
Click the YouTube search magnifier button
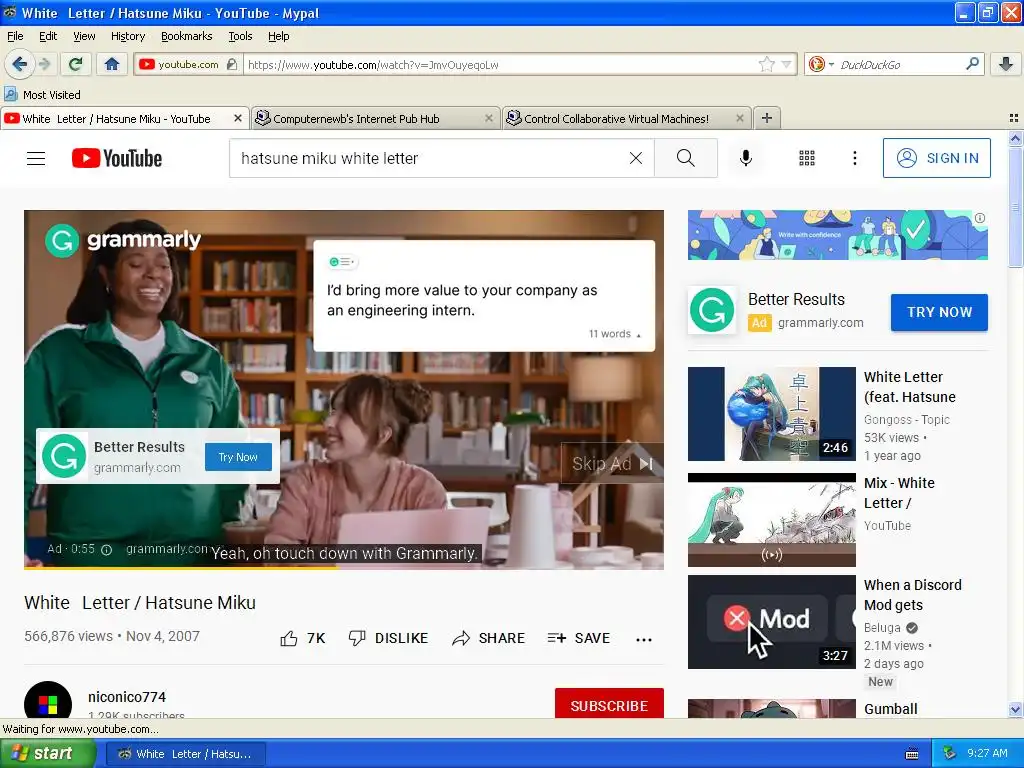[686, 158]
